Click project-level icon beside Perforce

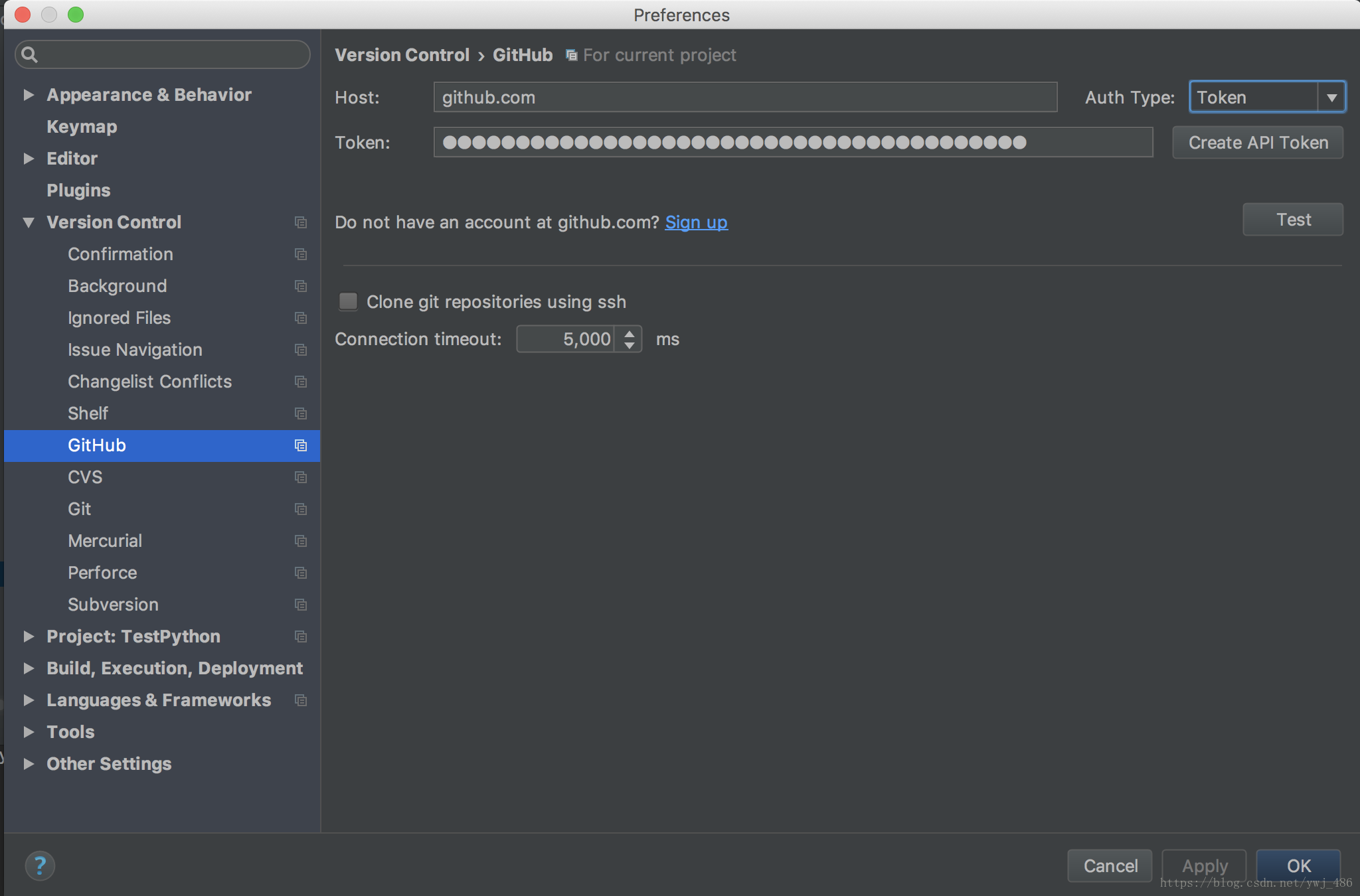tap(301, 573)
